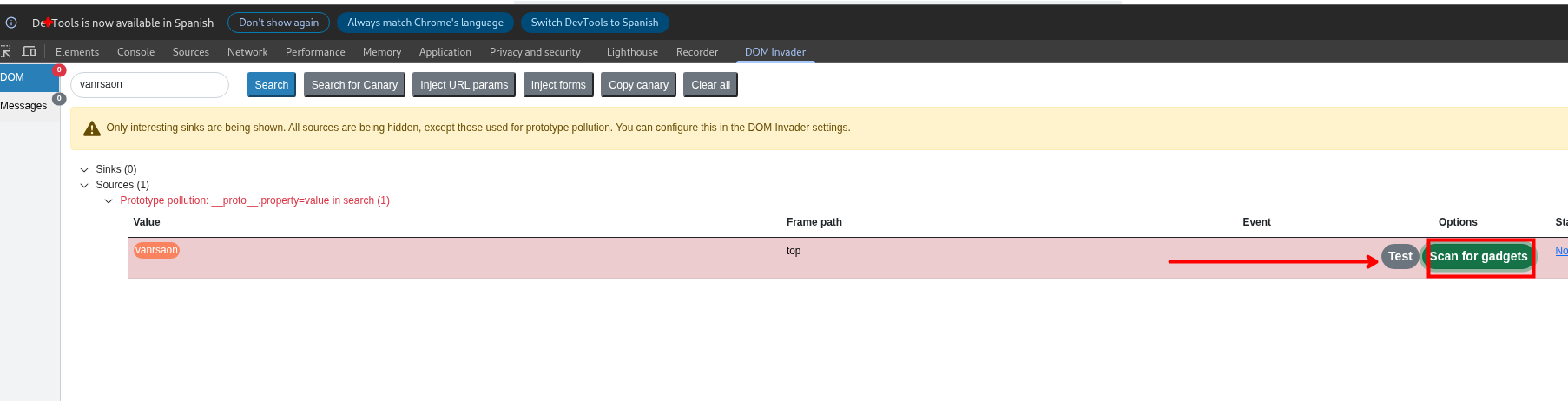Click the canary text input field
The image size is (1568, 401).
pos(149,85)
